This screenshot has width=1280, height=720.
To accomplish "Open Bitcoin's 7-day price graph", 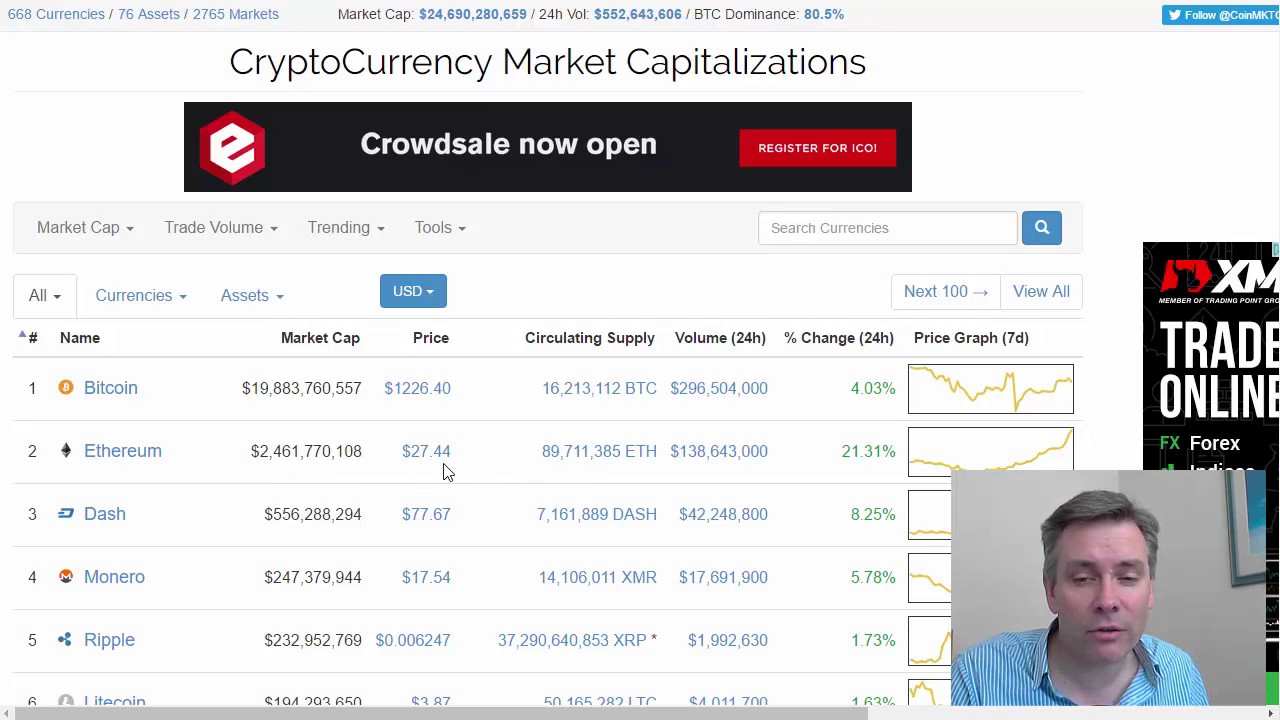I will [990, 389].
